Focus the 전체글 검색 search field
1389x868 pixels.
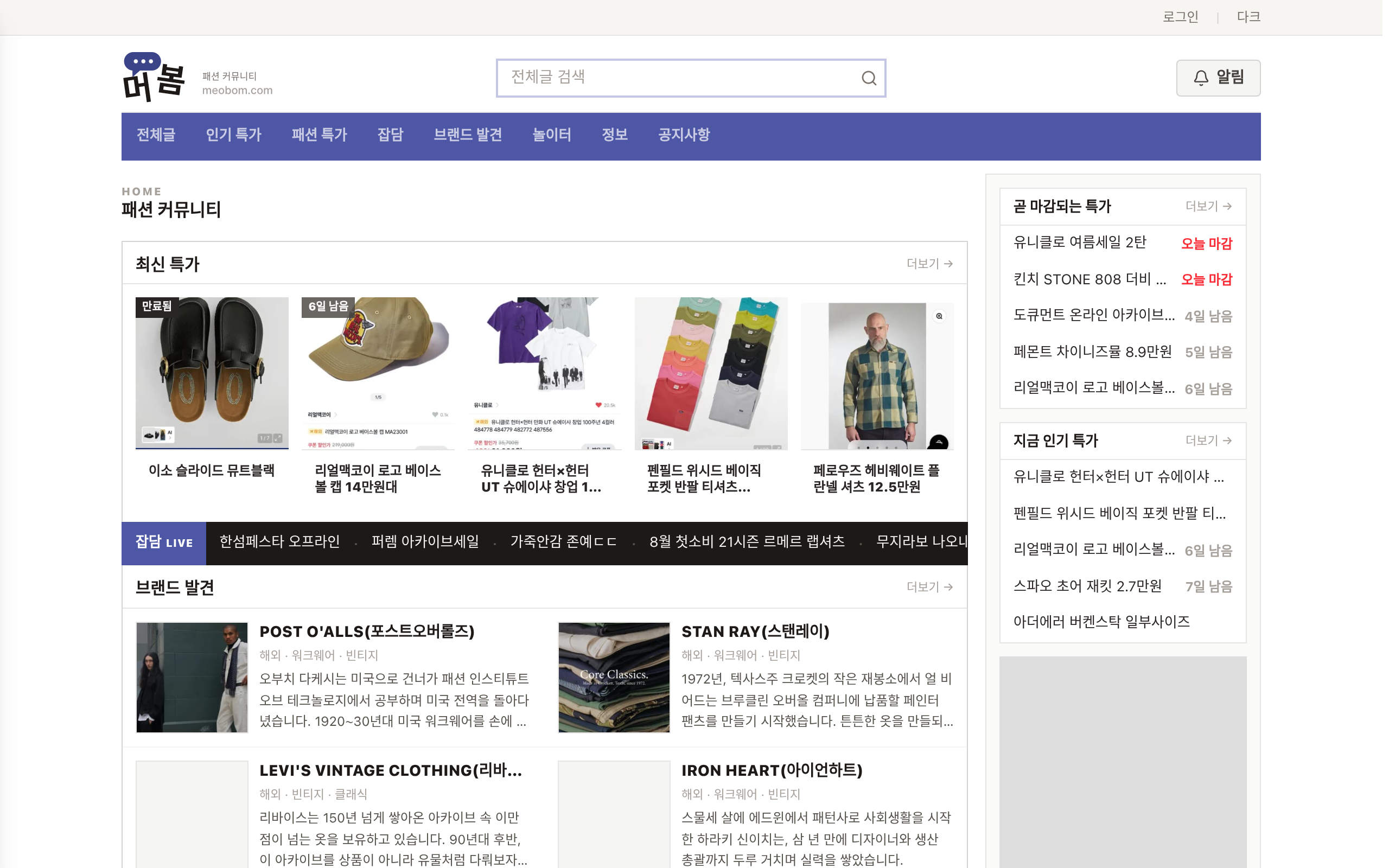click(x=694, y=78)
